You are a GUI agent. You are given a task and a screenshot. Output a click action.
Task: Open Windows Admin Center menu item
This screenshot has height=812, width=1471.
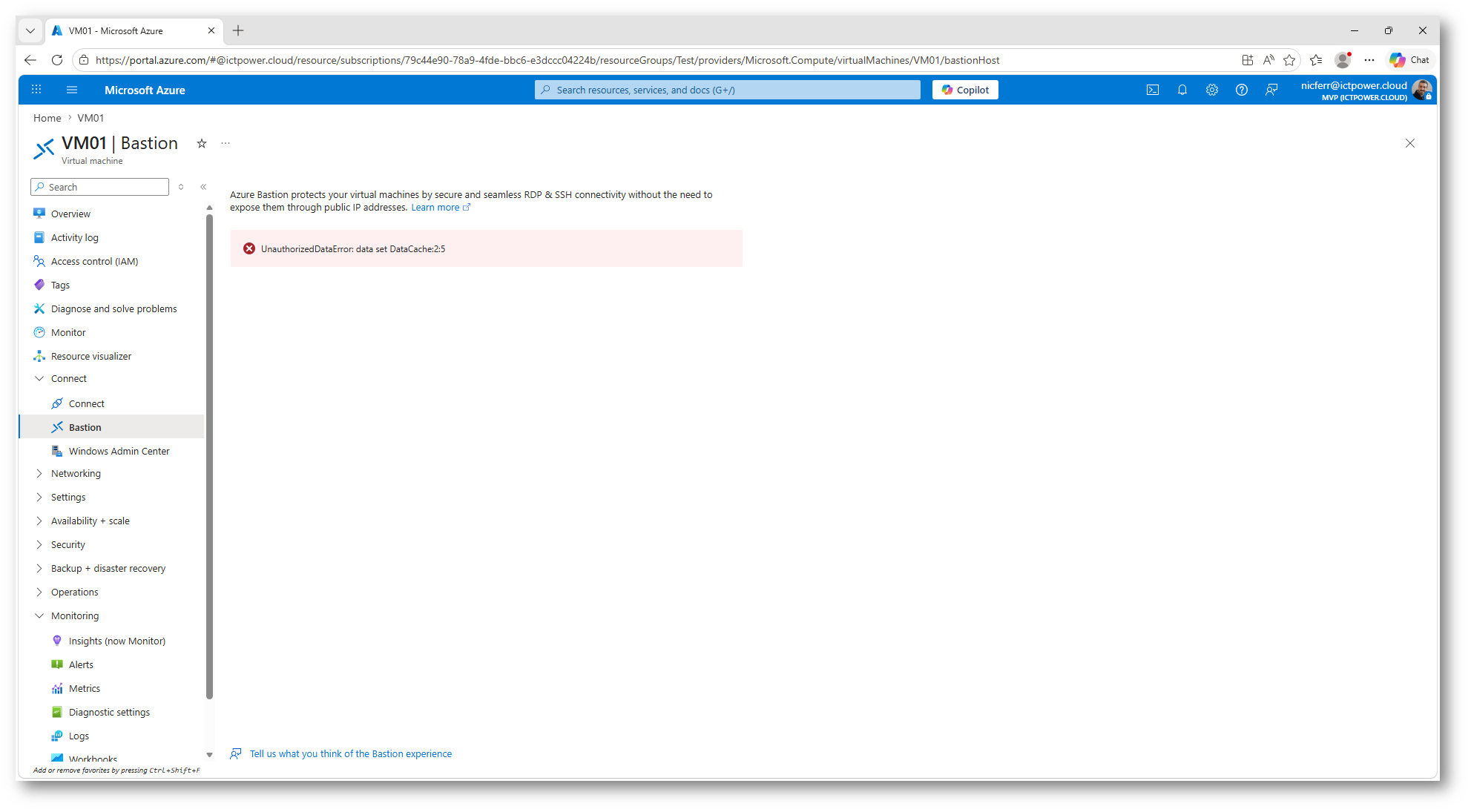coord(119,451)
